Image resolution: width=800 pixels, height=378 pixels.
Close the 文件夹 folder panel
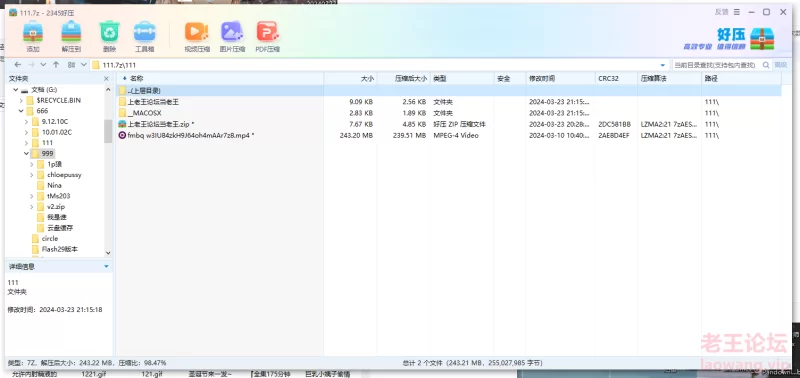coord(106,79)
